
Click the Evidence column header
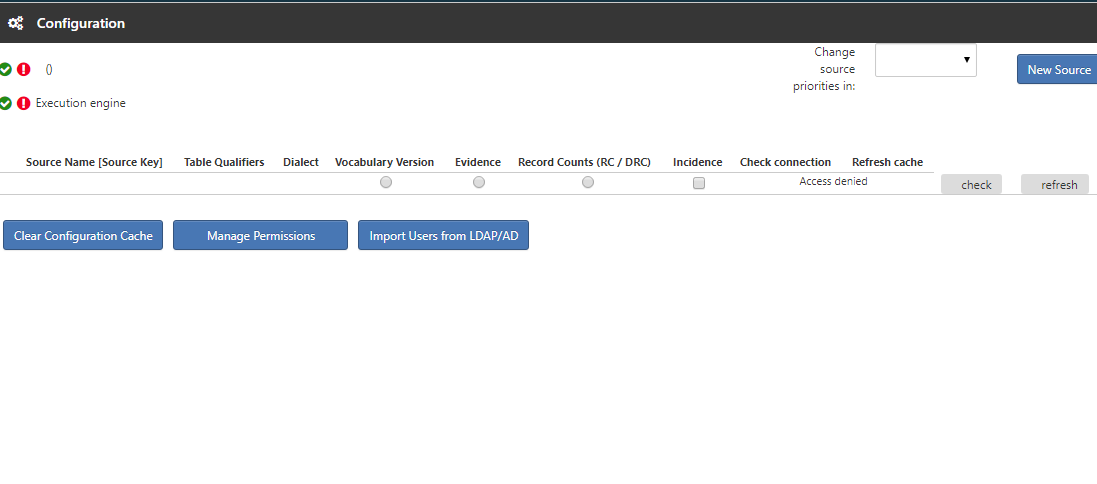pyautogui.click(x=478, y=162)
